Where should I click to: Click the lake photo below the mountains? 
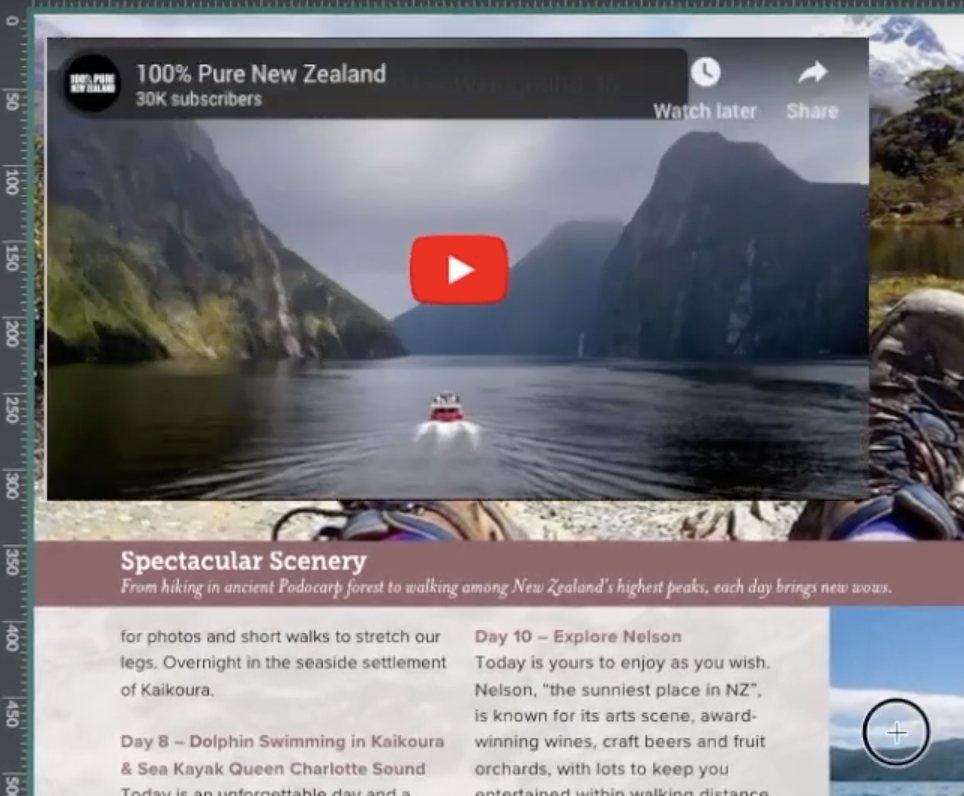[896, 701]
